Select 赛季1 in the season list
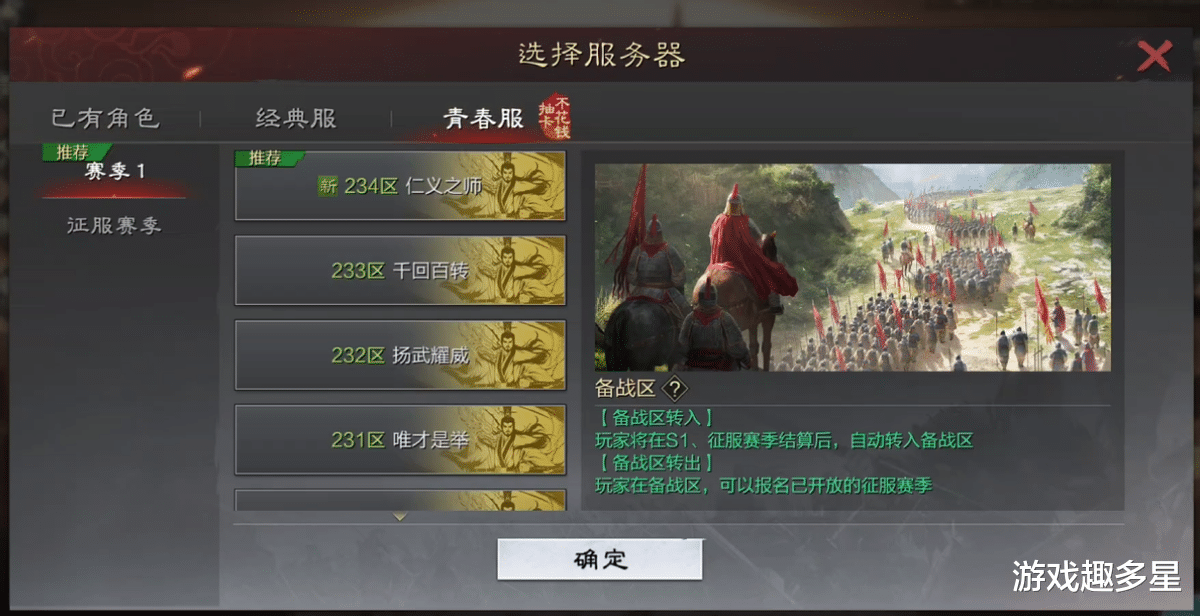 tap(115, 171)
